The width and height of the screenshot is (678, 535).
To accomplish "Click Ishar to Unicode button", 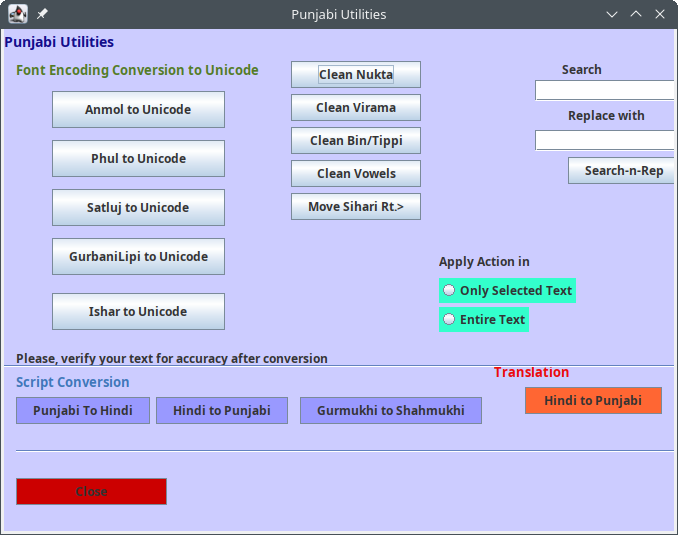I will pos(138,311).
